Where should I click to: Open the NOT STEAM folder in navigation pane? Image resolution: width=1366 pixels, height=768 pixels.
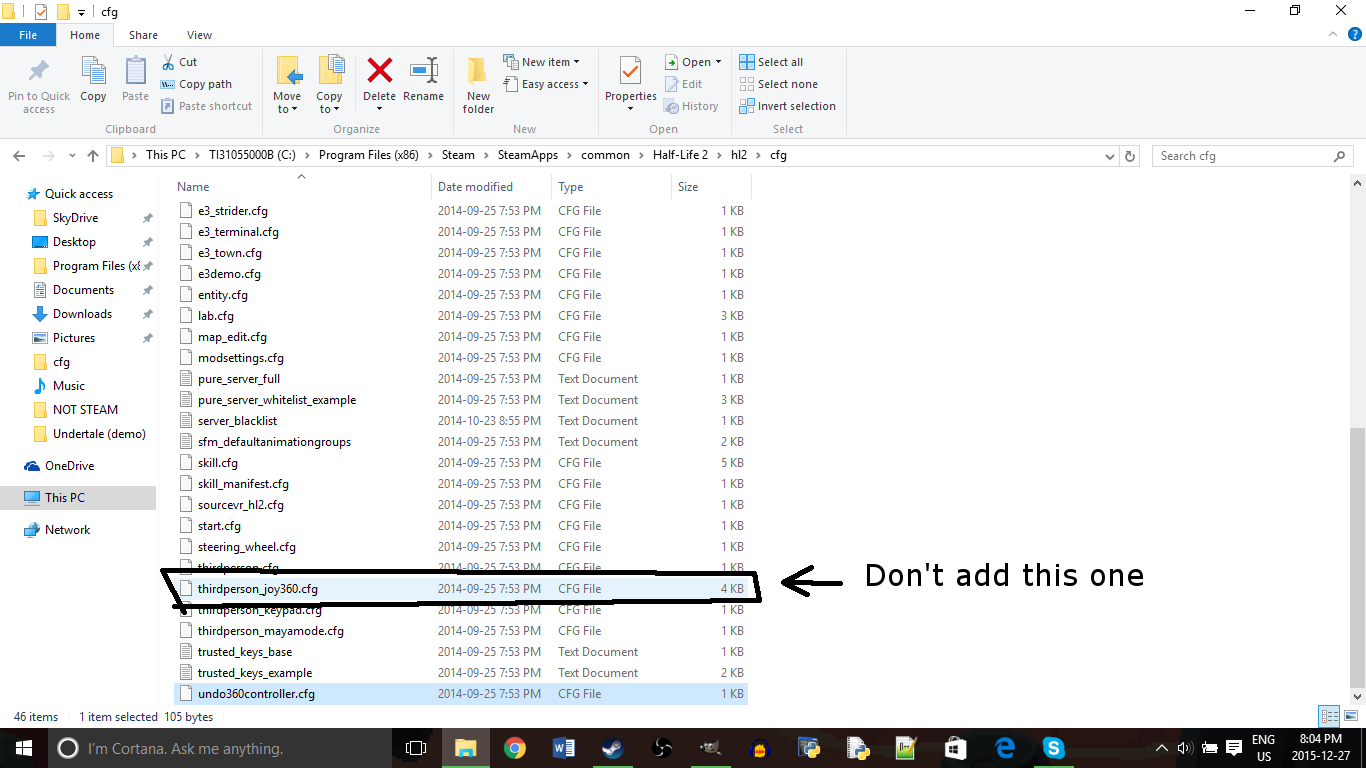85,410
